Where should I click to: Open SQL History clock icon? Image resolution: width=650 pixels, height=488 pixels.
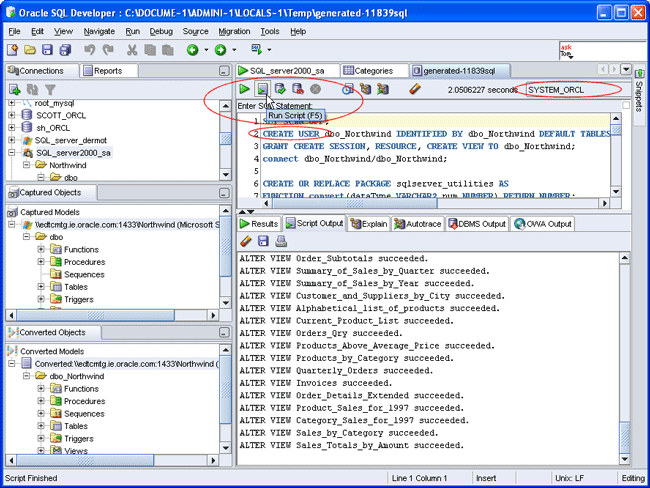coord(347,89)
